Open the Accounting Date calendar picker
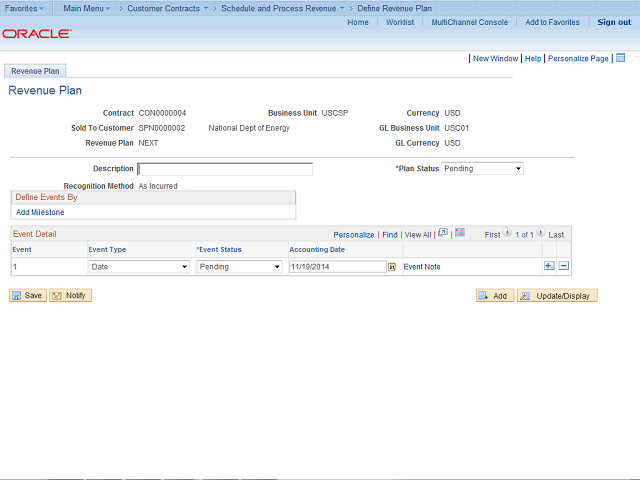640x480 pixels. click(392, 267)
